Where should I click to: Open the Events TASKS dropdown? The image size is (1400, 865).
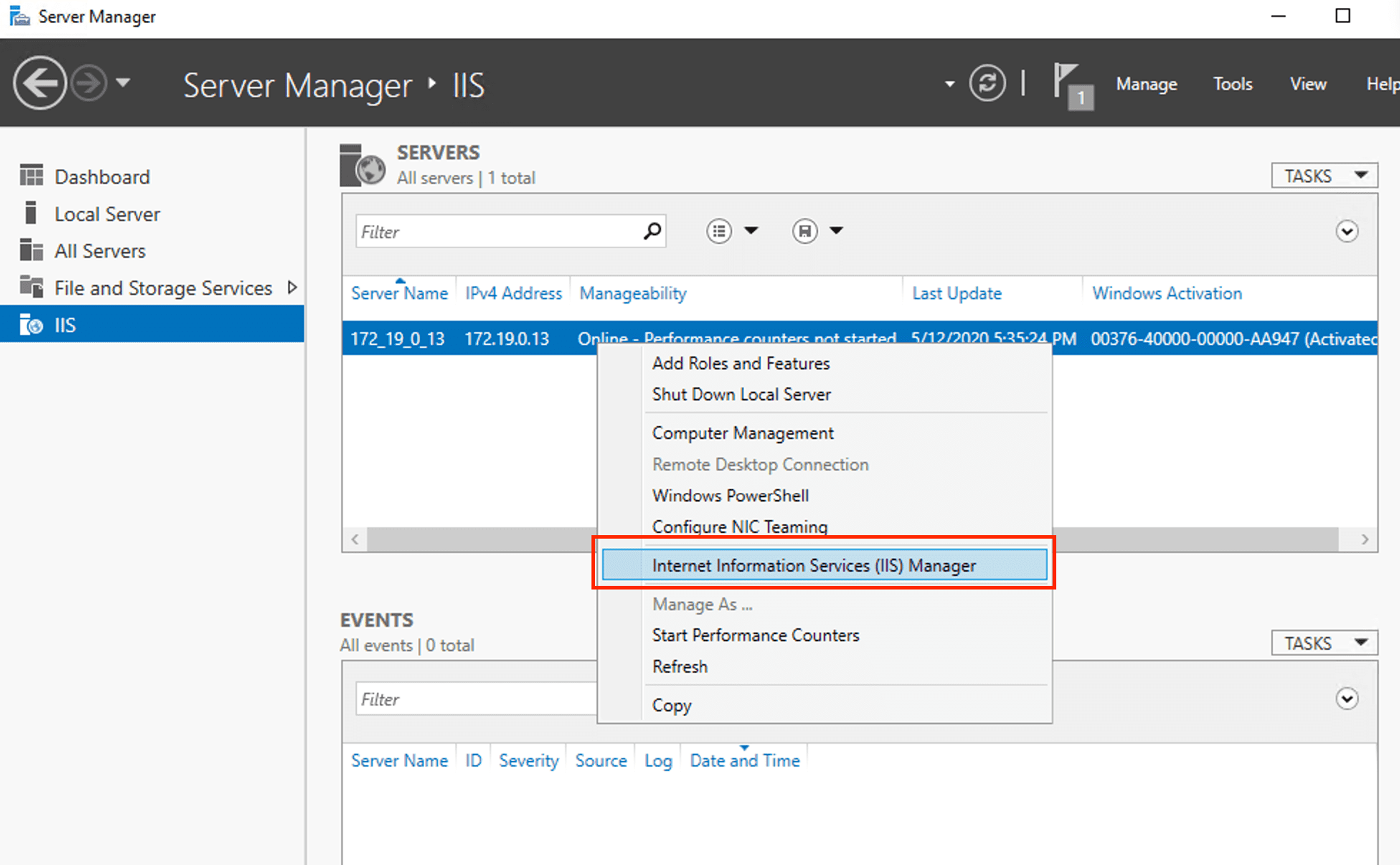[x=1324, y=643]
